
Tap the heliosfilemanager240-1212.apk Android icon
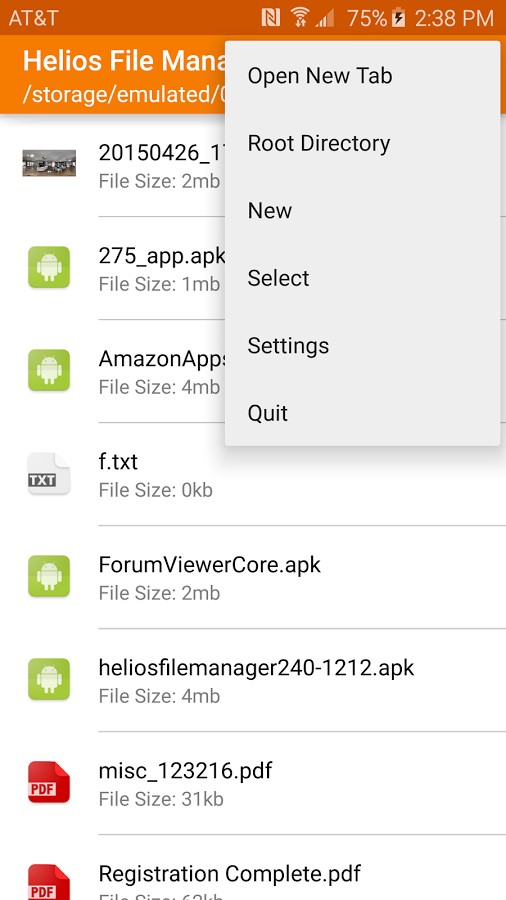(x=49, y=679)
